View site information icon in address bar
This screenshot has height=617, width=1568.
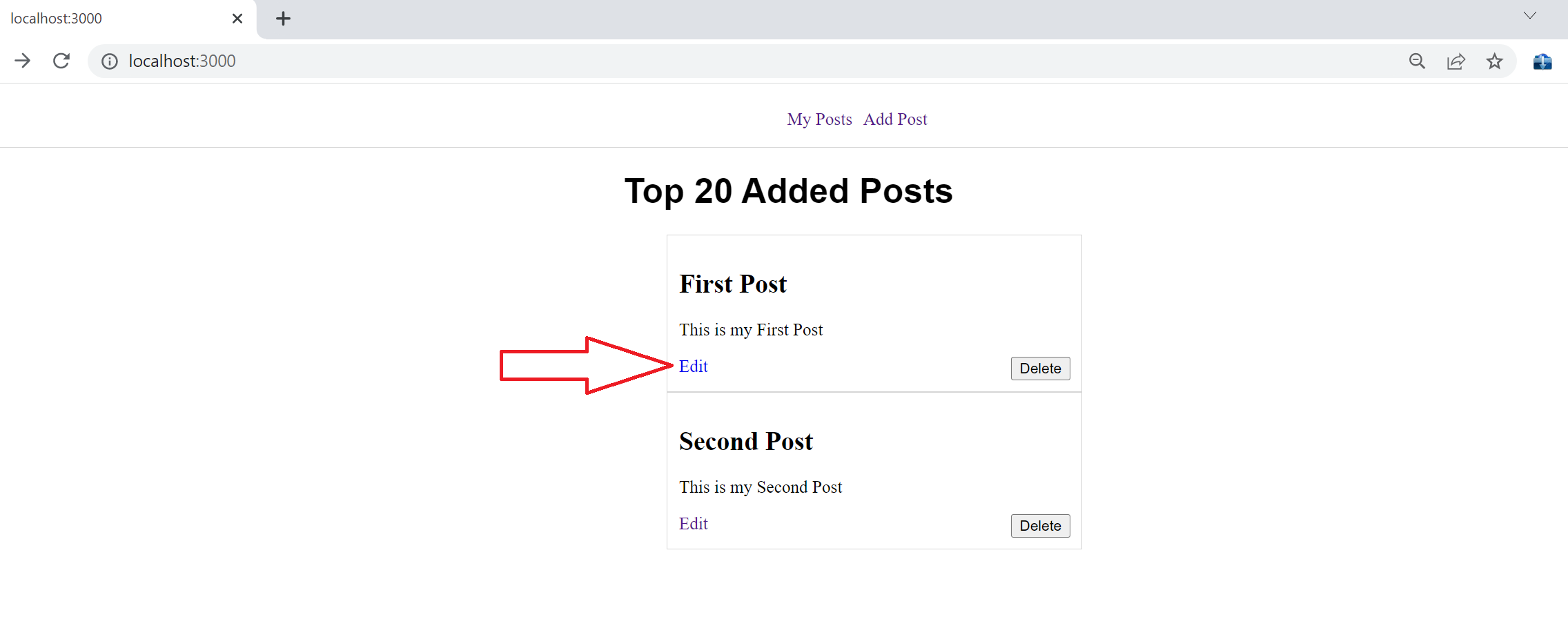[109, 61]
